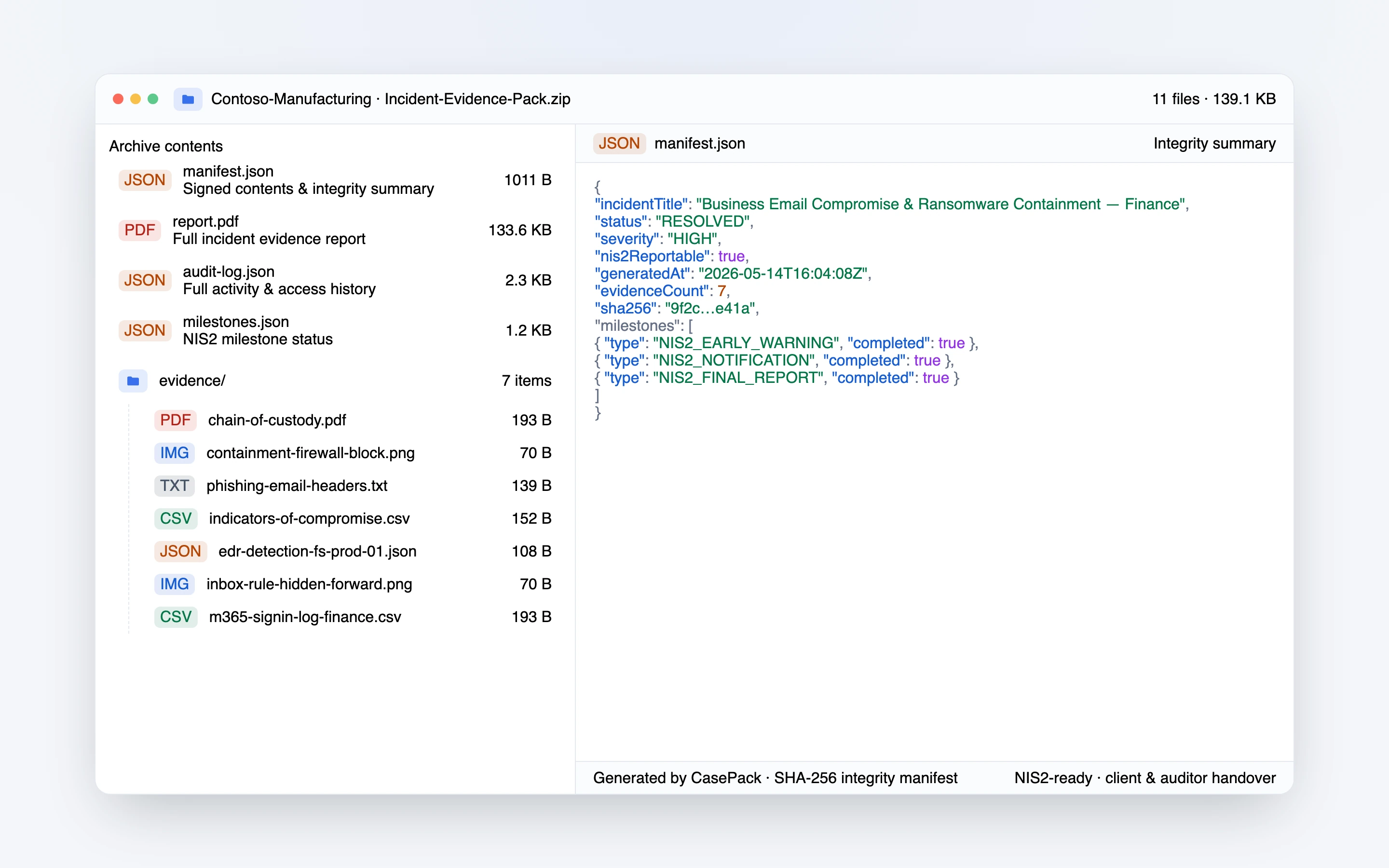Image resolution: width=1389 pixels, height=868 pixels.
Task: Click 'Signed contents & integrity summary' description
Action: point(308,189)
